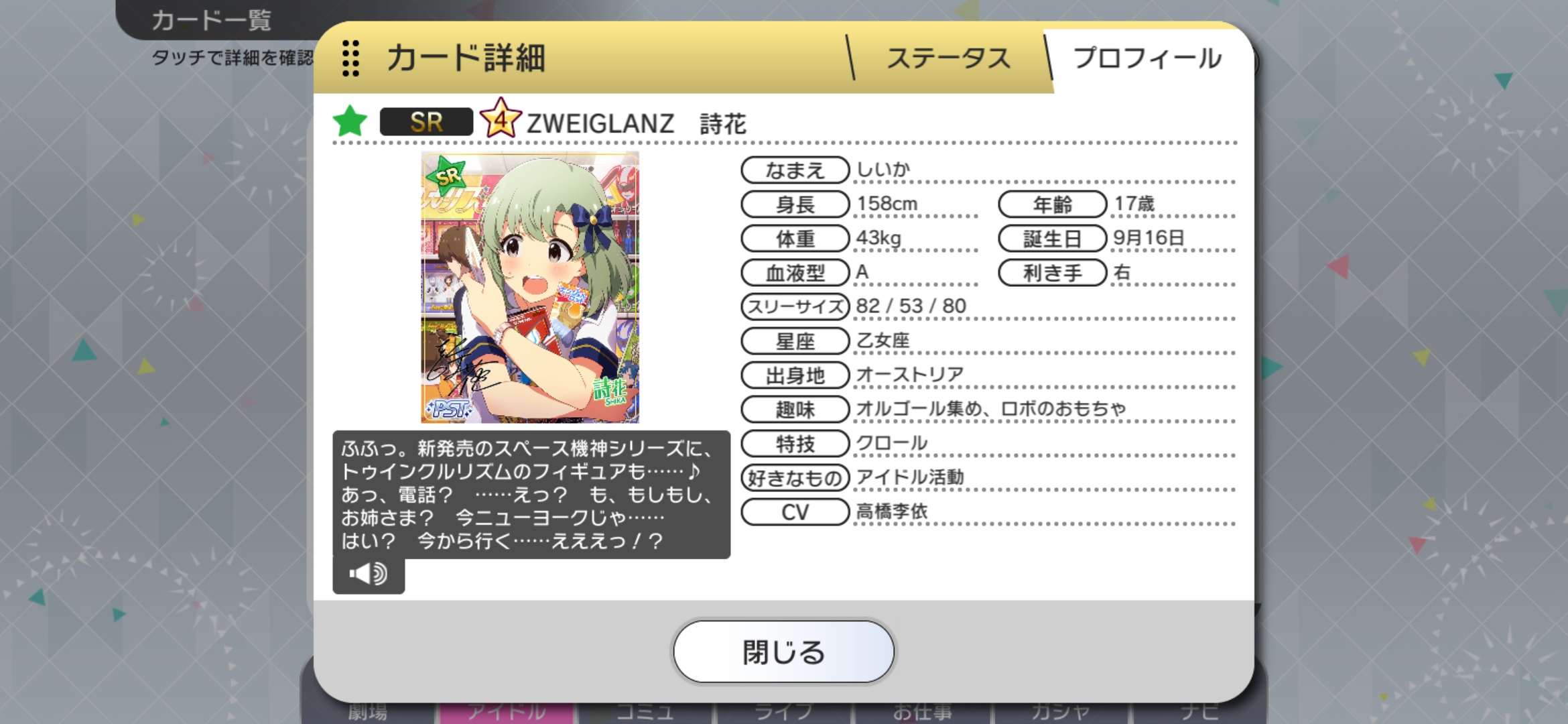The image size is (1568, 724).
Task: Click the スリーサイズ label pill
Action: [795, 307]
